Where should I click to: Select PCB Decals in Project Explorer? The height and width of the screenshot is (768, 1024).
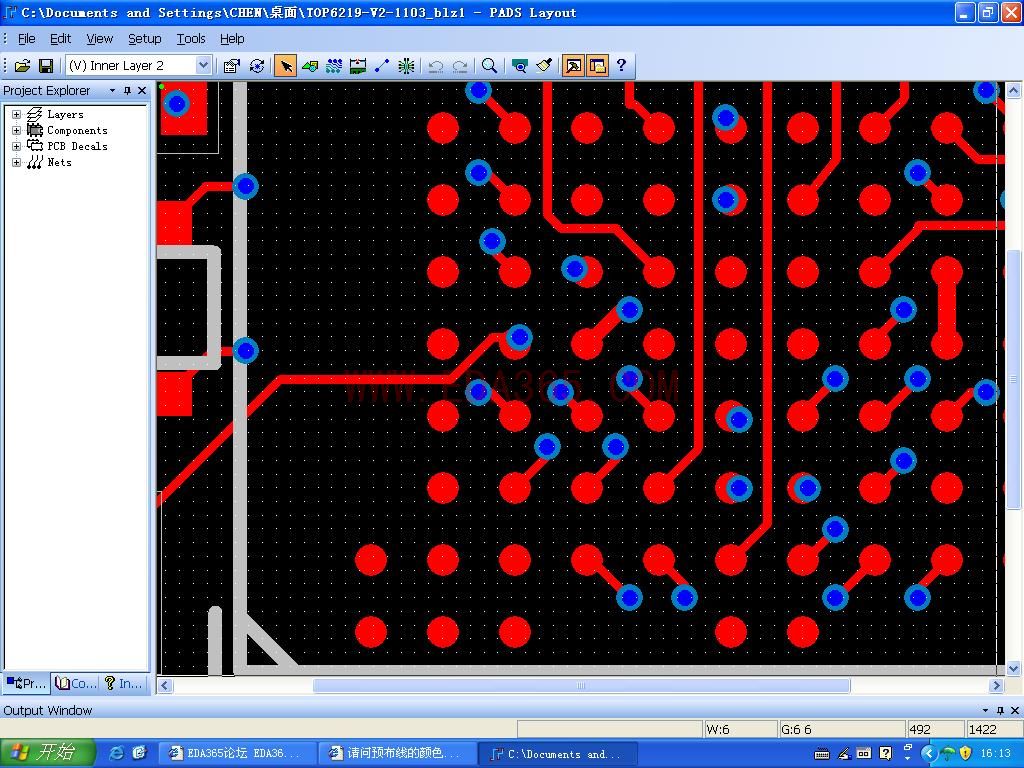(x=77, y=146)
